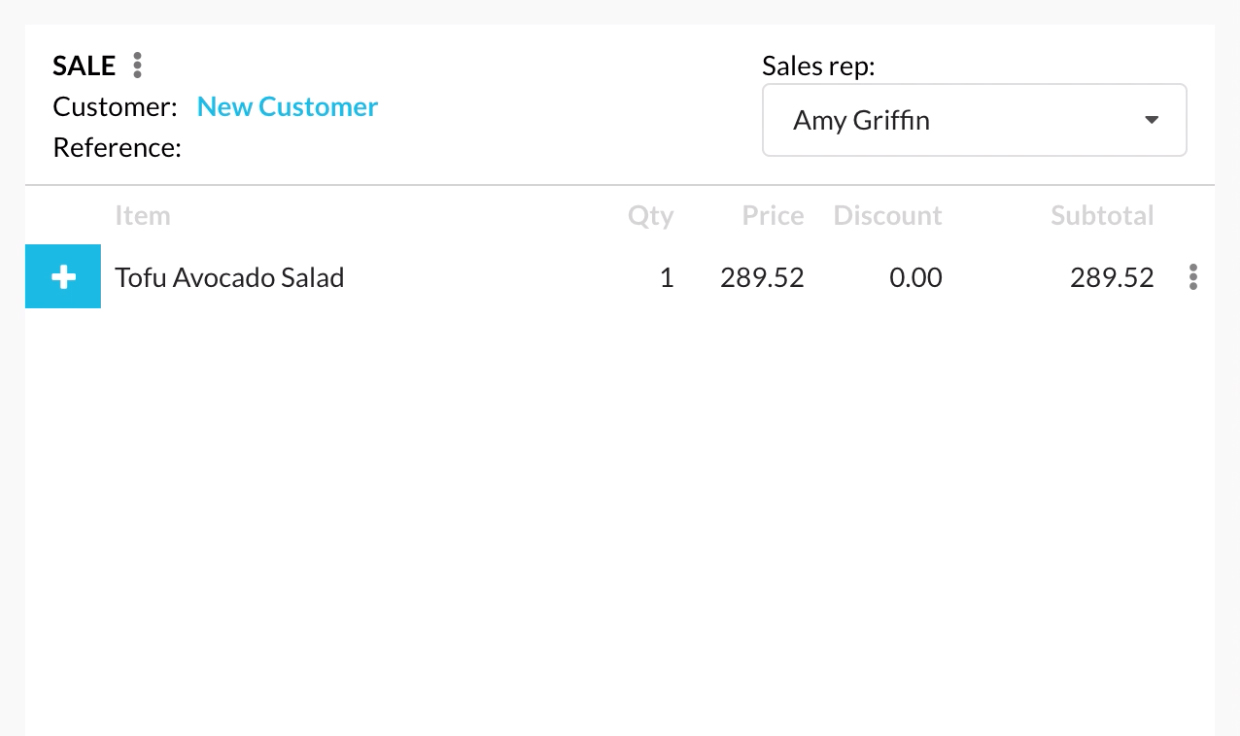Click the blue plus icon beside Tofu Avocado Salad
The image size is (1240, 736).
click(63, 277)
